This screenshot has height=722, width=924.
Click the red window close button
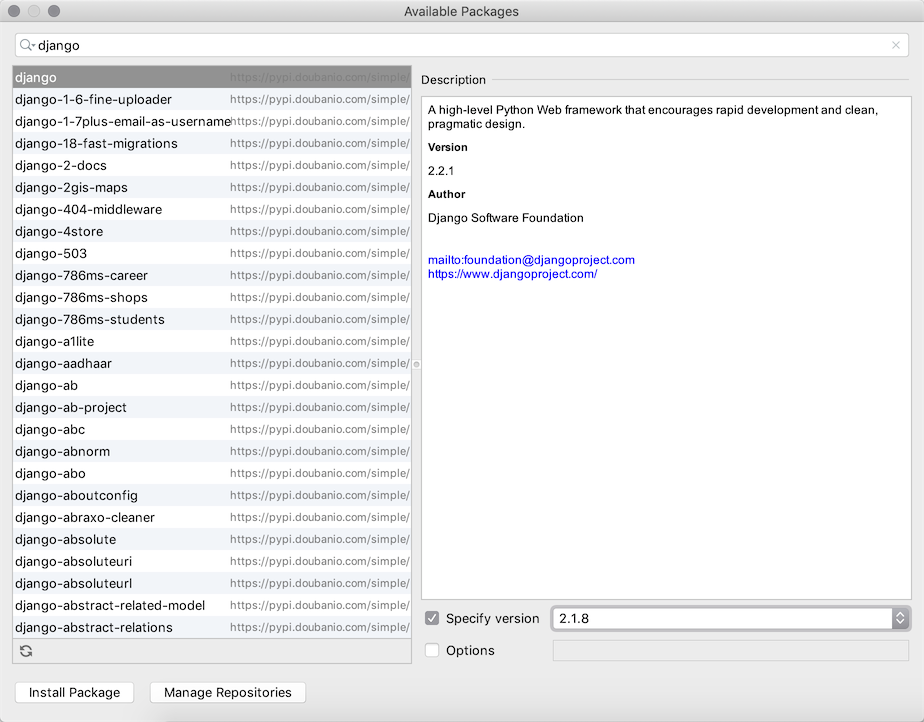pos(14,11)
